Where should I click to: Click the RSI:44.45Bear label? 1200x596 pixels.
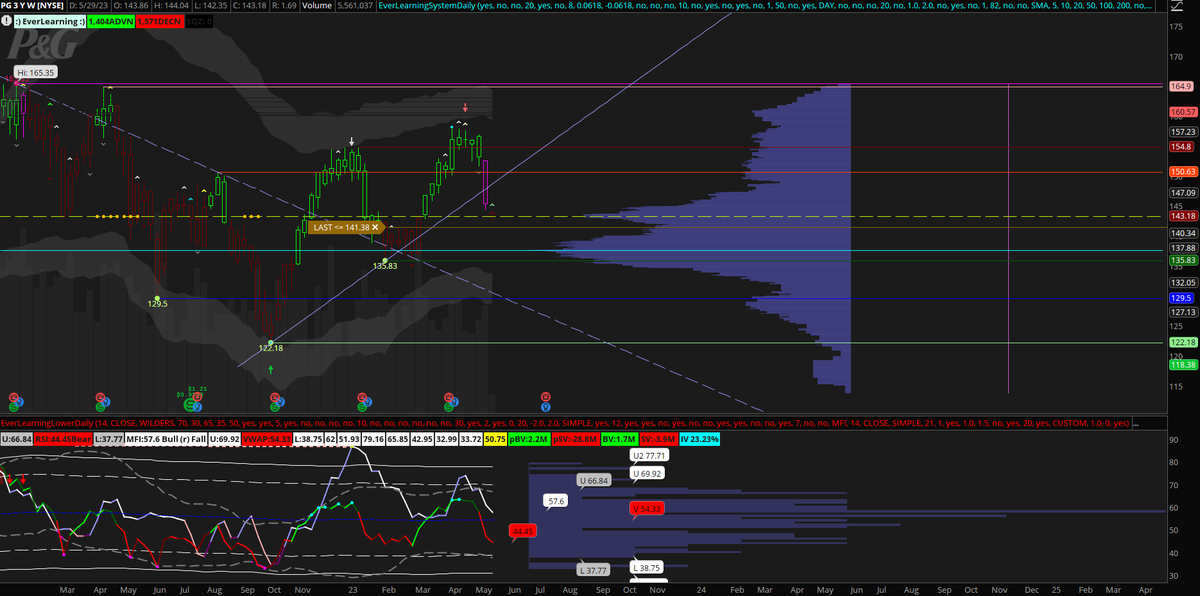pos(63,439)
